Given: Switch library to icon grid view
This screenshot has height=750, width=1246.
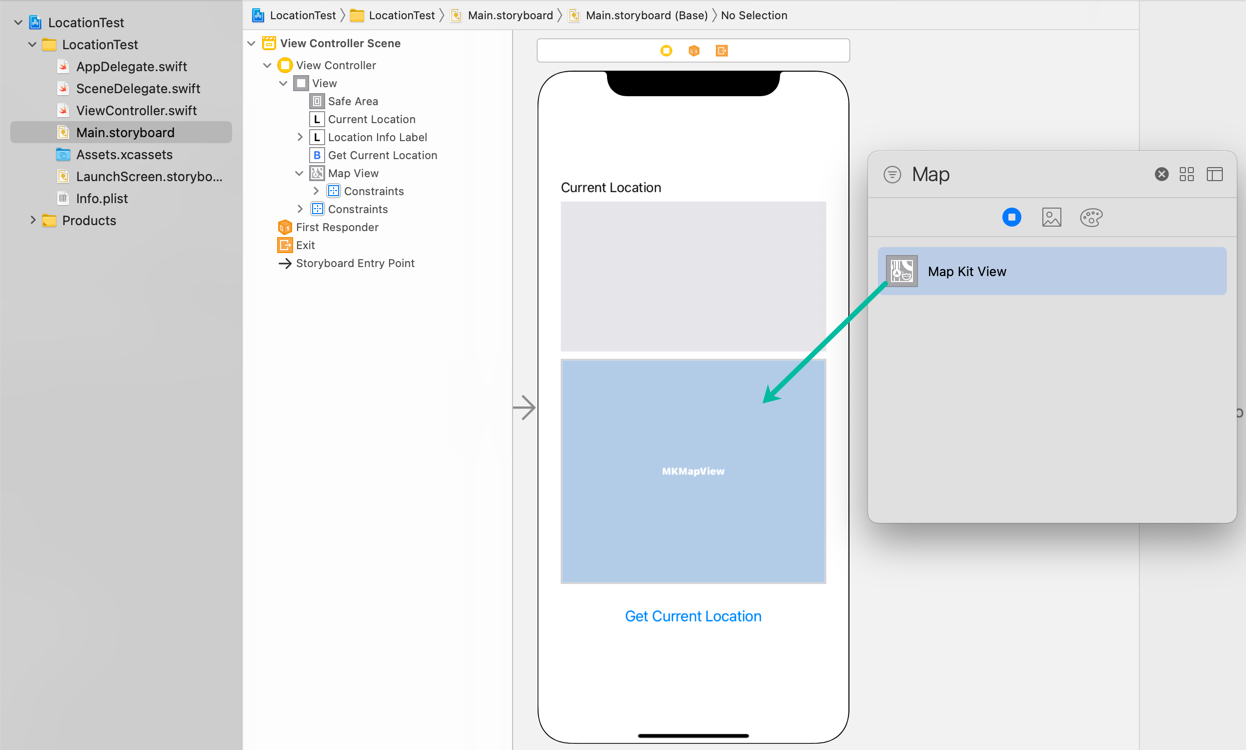Looking at the screenshot, I should point(1187,174).
